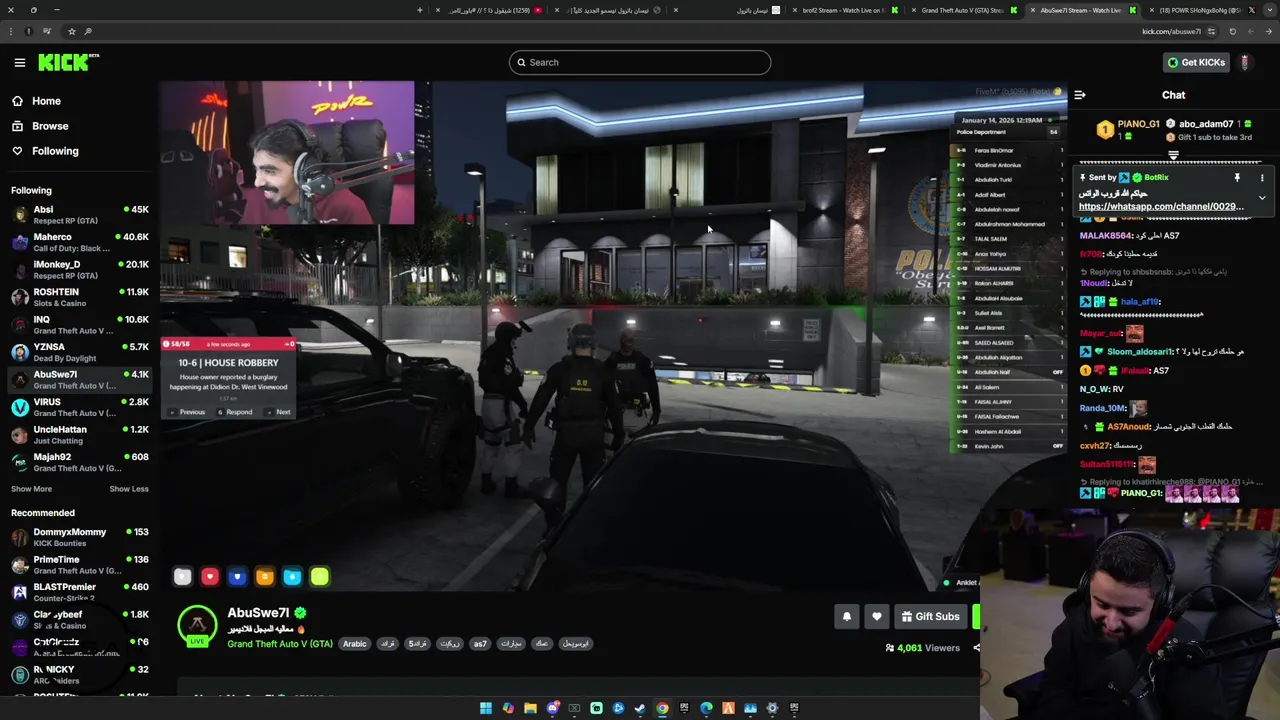The image size is (1280, 720).
Task: Open Windows Start button in taskbar
Action: (x=486, y=708)
